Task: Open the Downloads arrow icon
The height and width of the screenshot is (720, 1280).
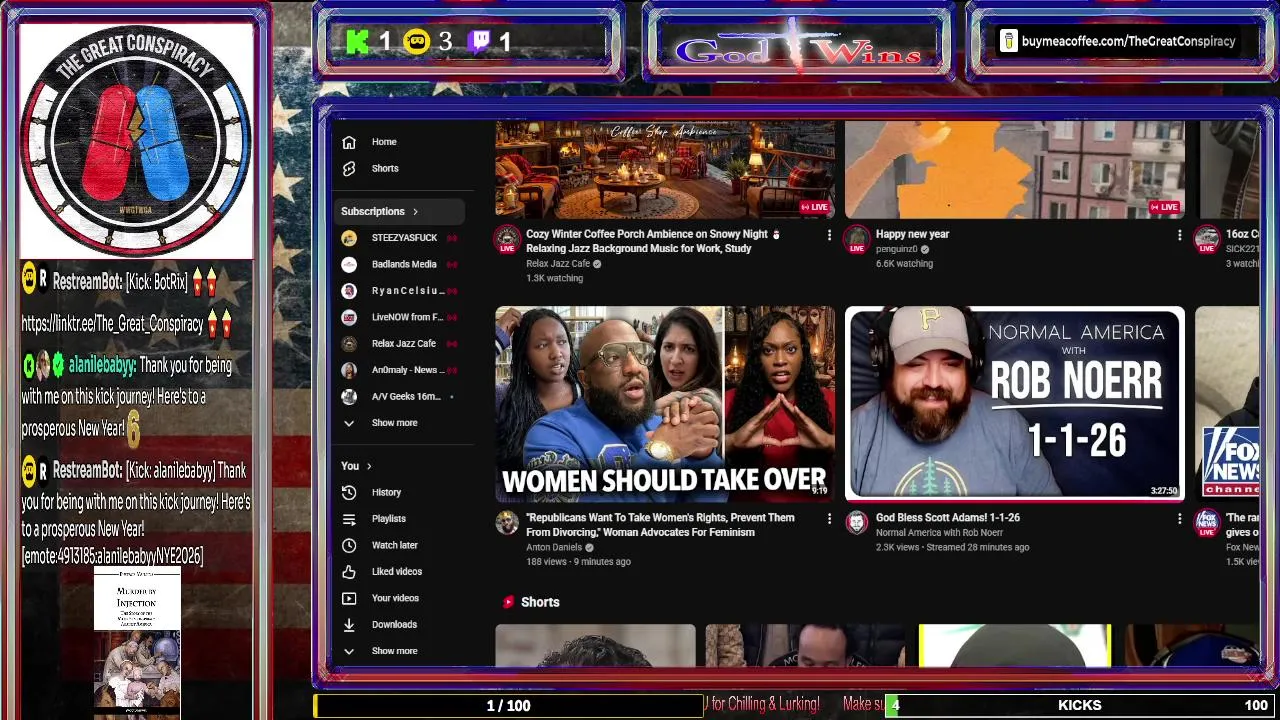Action: click(349, 625)
